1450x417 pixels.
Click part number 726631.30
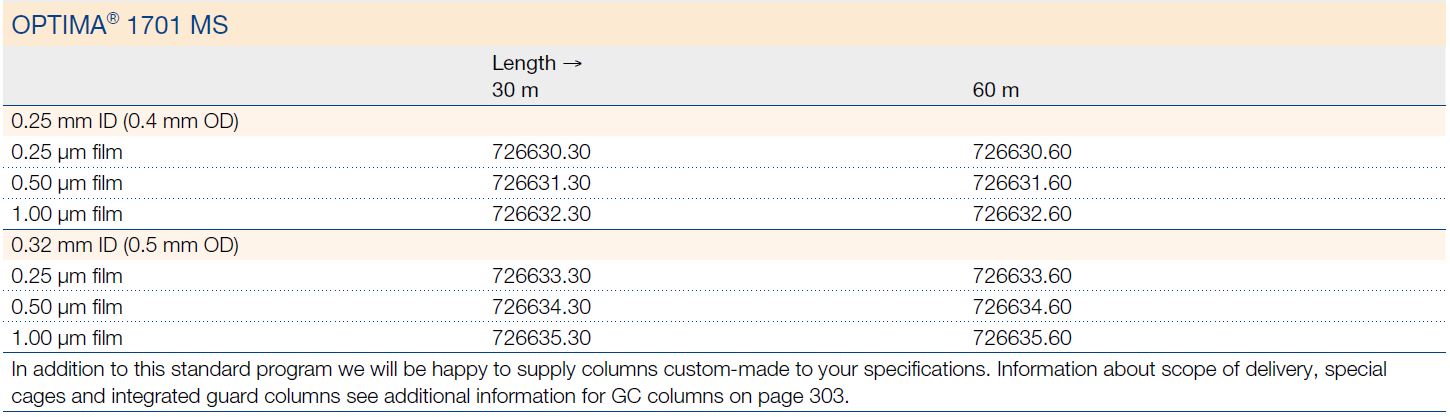tap(541, 184)
